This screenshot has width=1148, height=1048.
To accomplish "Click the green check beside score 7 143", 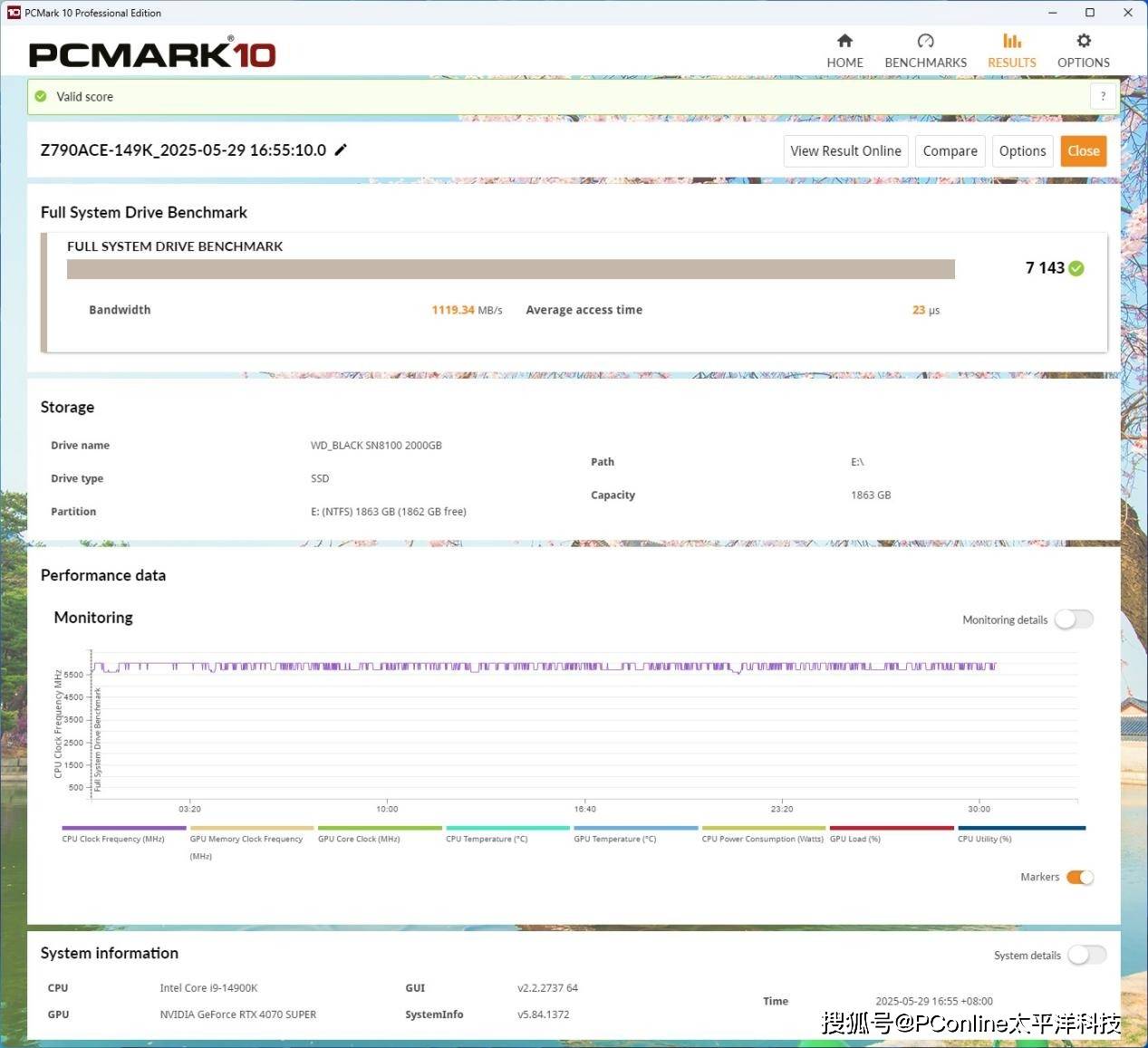I will click(x=1076, y=268).
